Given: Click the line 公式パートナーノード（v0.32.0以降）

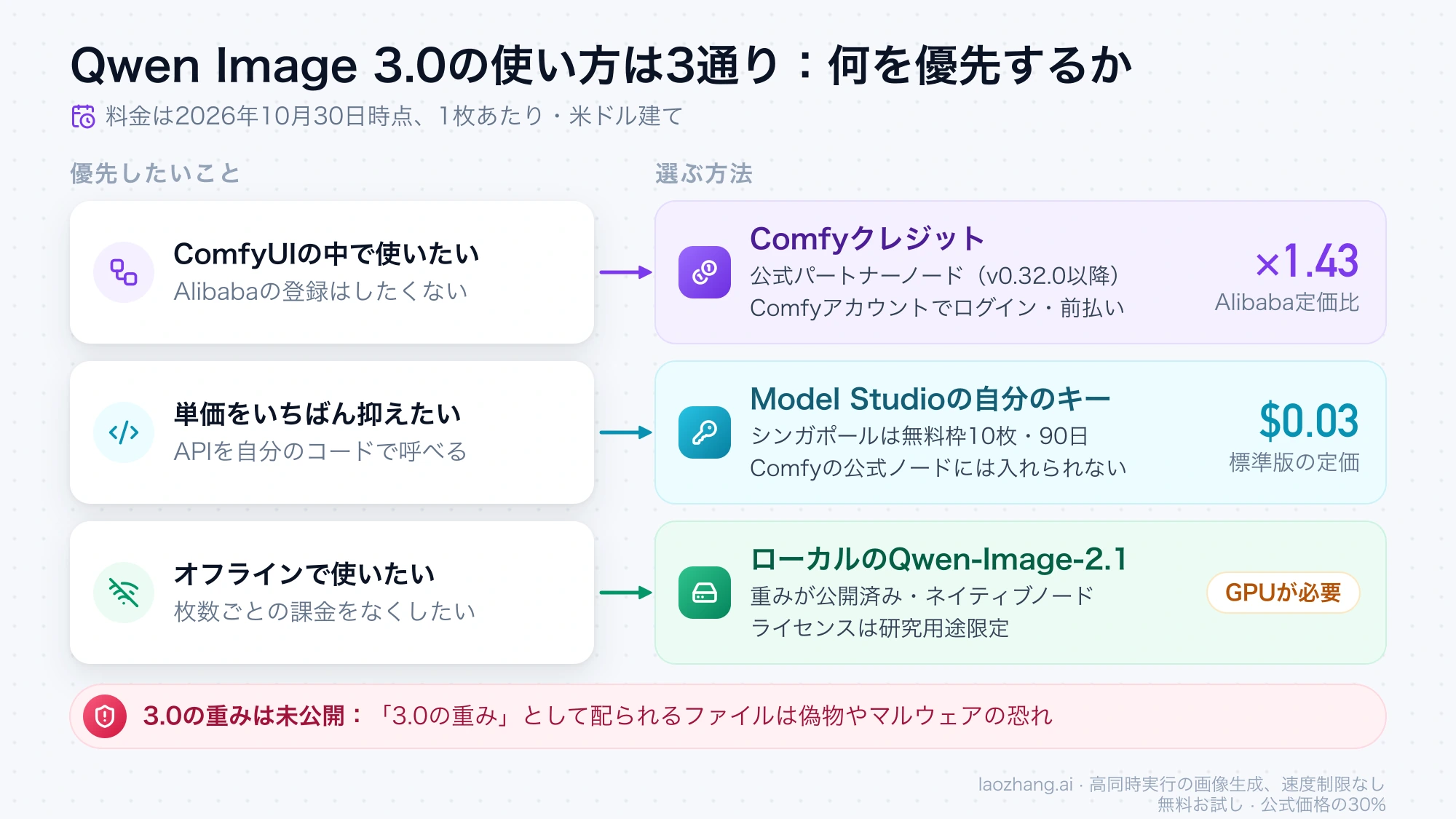Looking at the screenshot, I should point(935,276).
